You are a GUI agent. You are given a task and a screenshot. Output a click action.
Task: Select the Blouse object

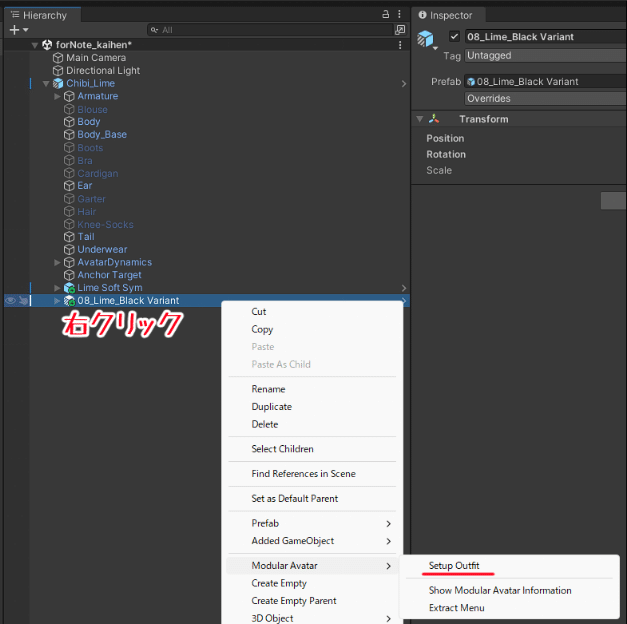click(x=92, y=109)
